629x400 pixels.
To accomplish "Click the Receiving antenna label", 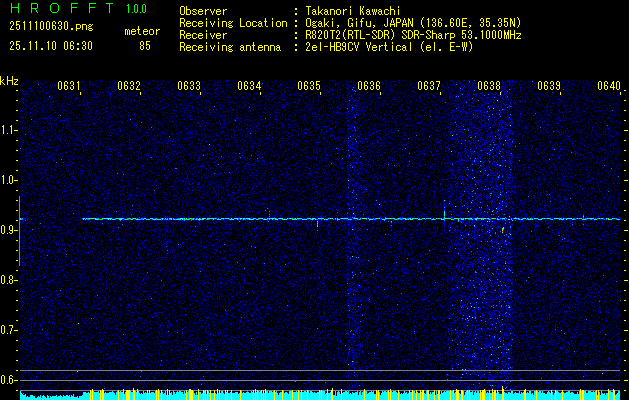I will click(x=230, y=47).
